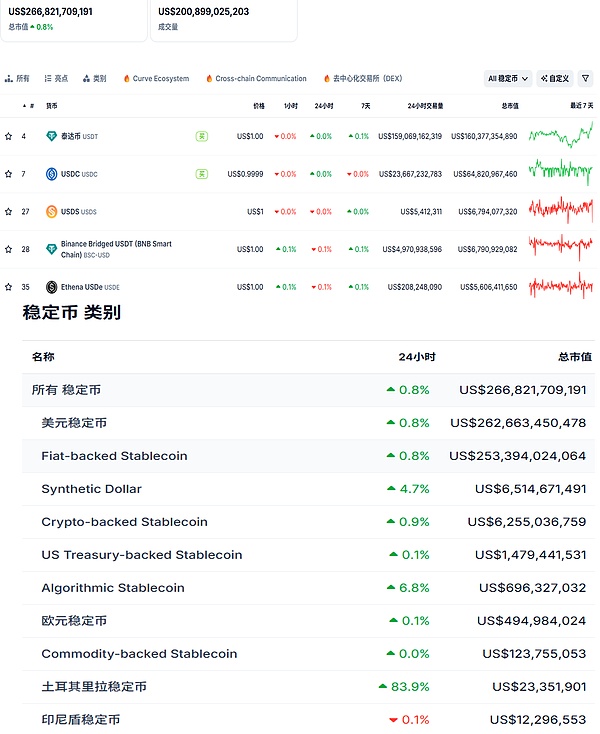Open the Algorithmic Stablecoin category

[x=112, y=588]
